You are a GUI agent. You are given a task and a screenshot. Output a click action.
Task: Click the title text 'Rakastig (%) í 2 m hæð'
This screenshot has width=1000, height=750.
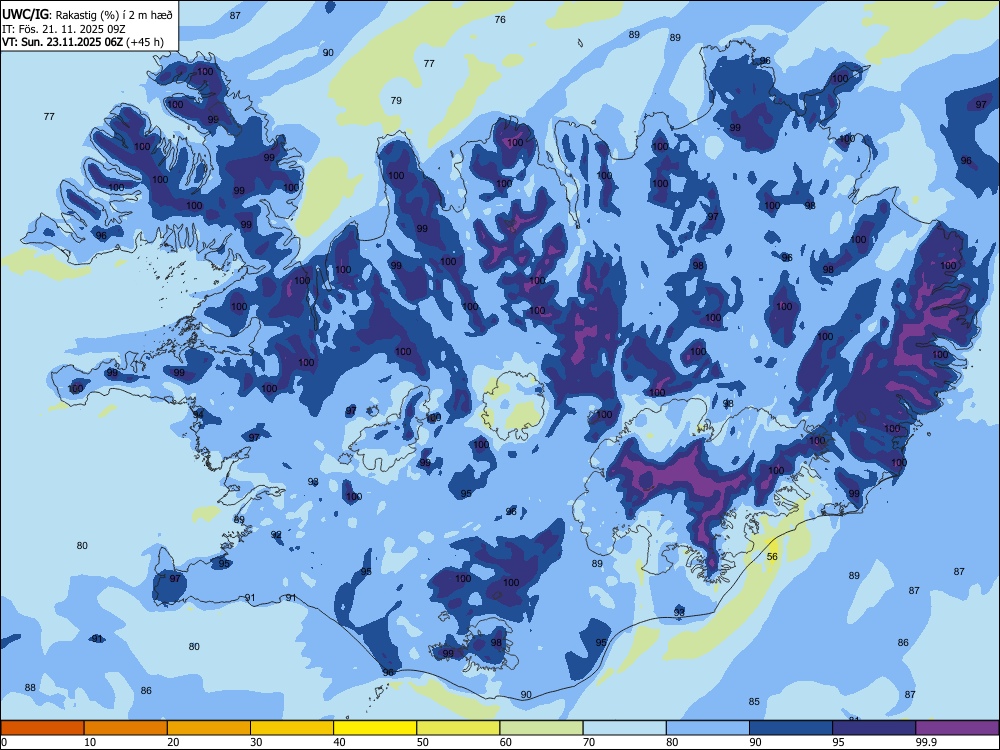[115, 15]
